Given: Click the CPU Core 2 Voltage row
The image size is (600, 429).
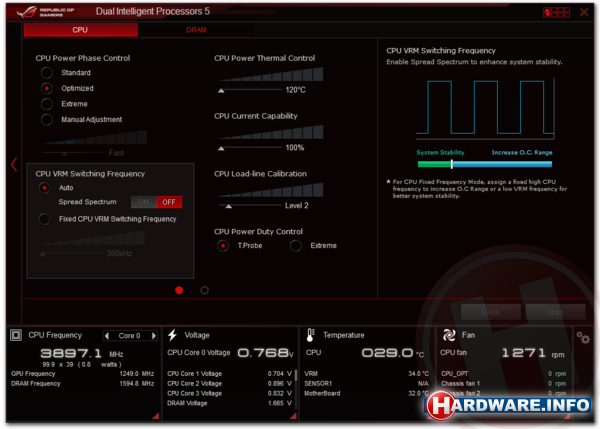Looking at the screenshot, I should [229, 384].
